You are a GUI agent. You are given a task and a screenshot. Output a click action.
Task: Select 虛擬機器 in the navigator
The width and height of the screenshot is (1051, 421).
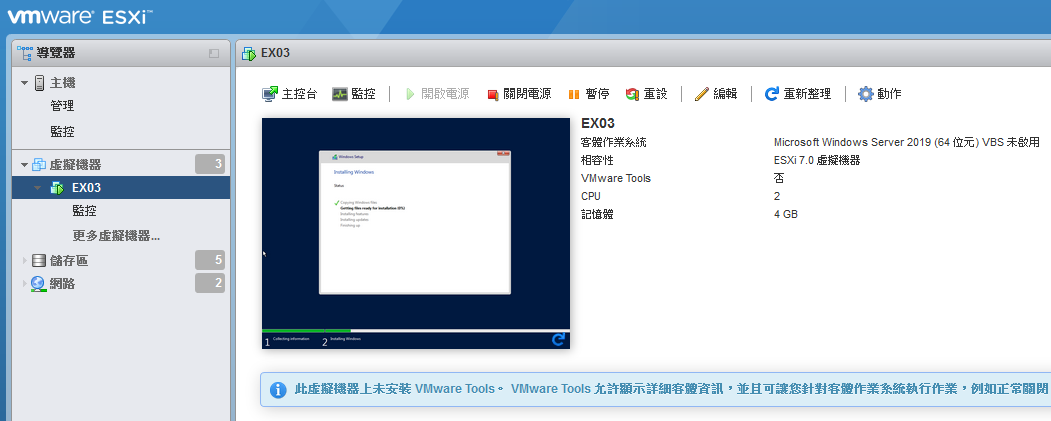tap(76, 164)
